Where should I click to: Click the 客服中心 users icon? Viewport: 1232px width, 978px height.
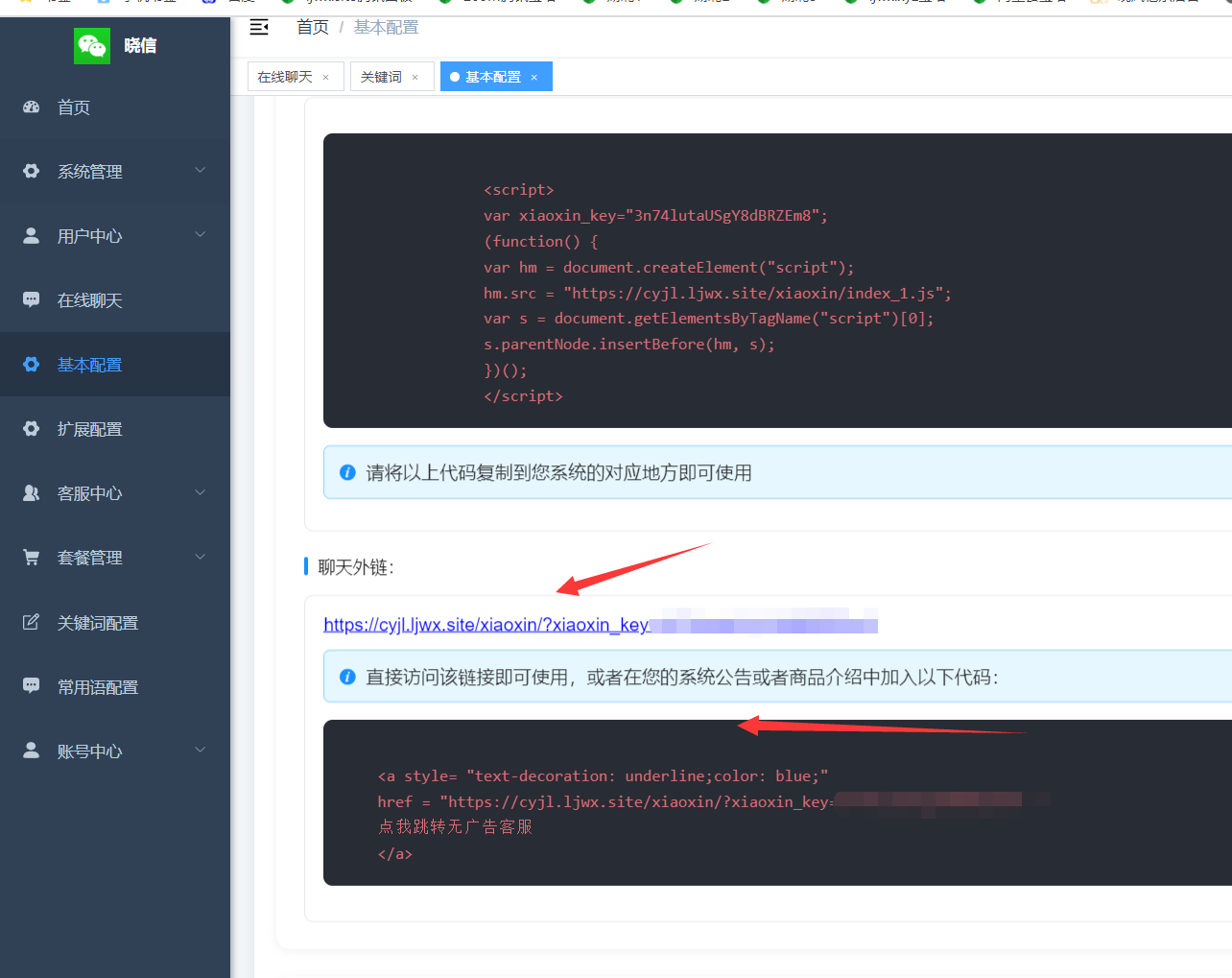pos(31,492)
